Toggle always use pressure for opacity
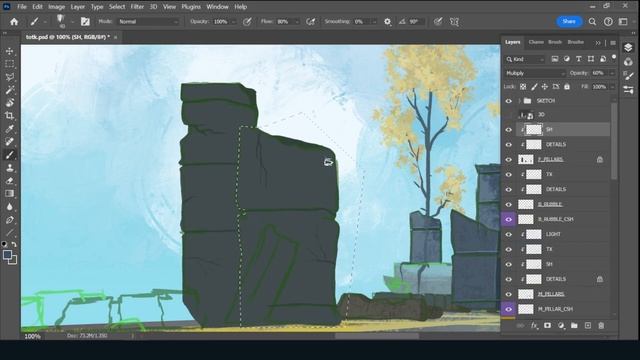640x360 pixels. [247, 22]
